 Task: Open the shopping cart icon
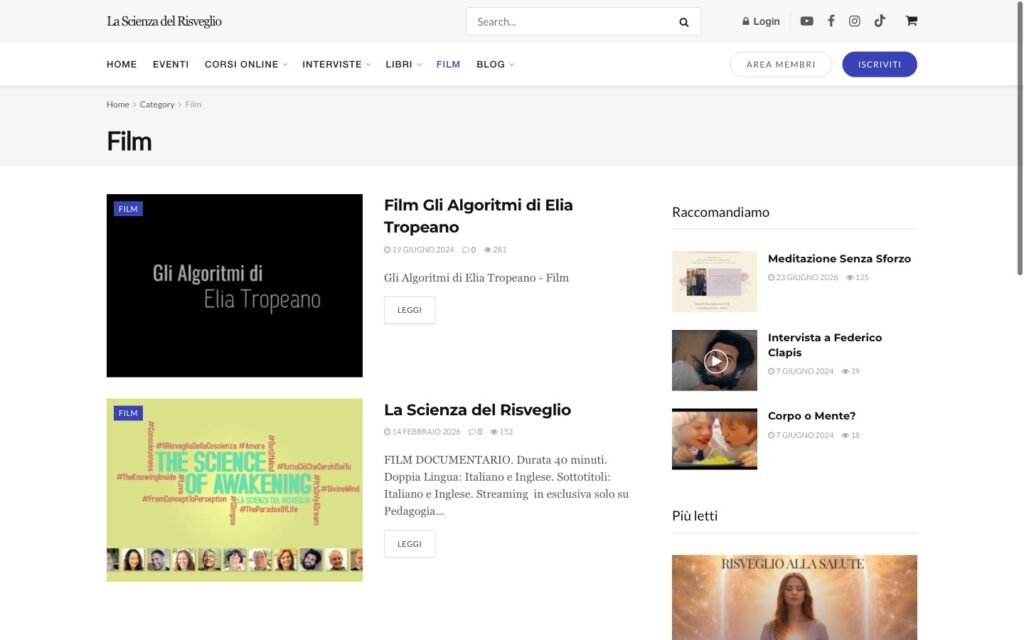click(911, 21)
